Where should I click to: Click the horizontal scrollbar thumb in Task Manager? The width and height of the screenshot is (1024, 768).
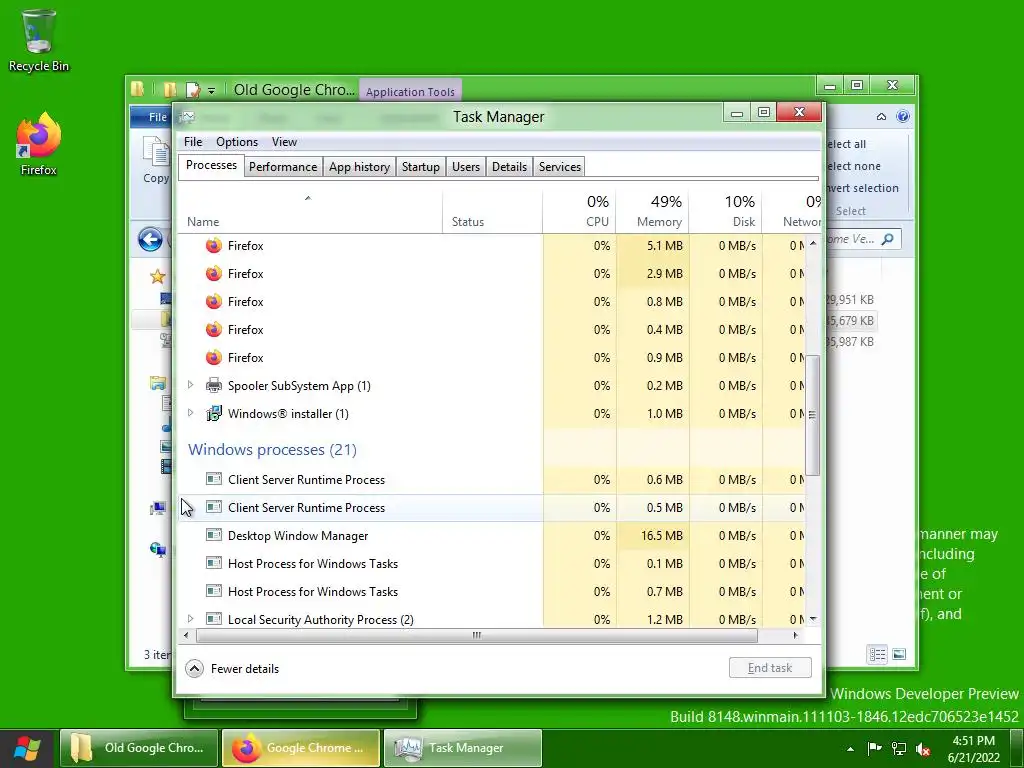(x=477, y=635)
